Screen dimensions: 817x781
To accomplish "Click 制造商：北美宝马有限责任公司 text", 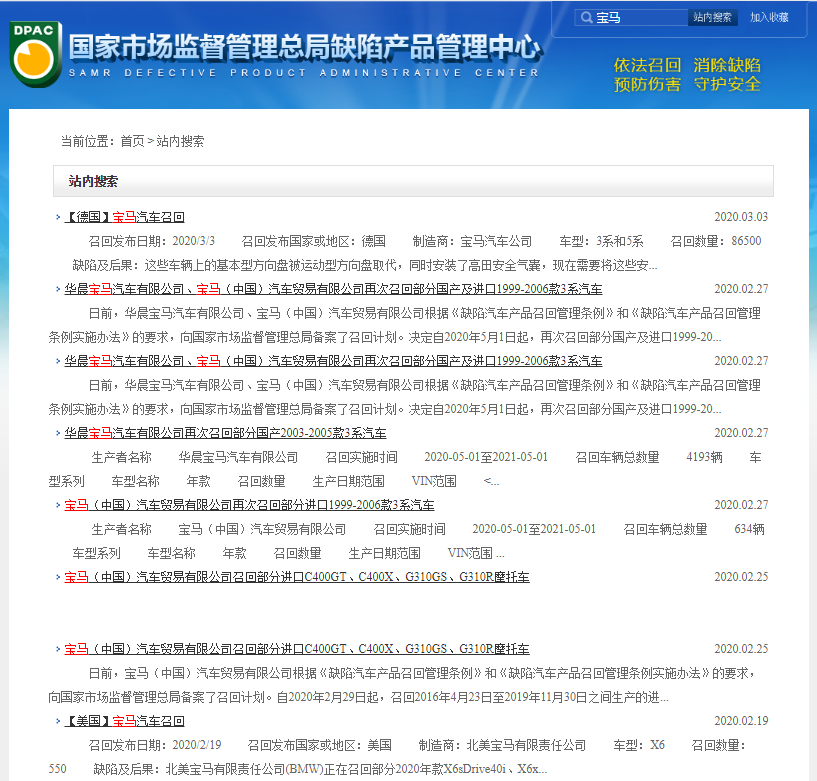I will click(502, 745).
